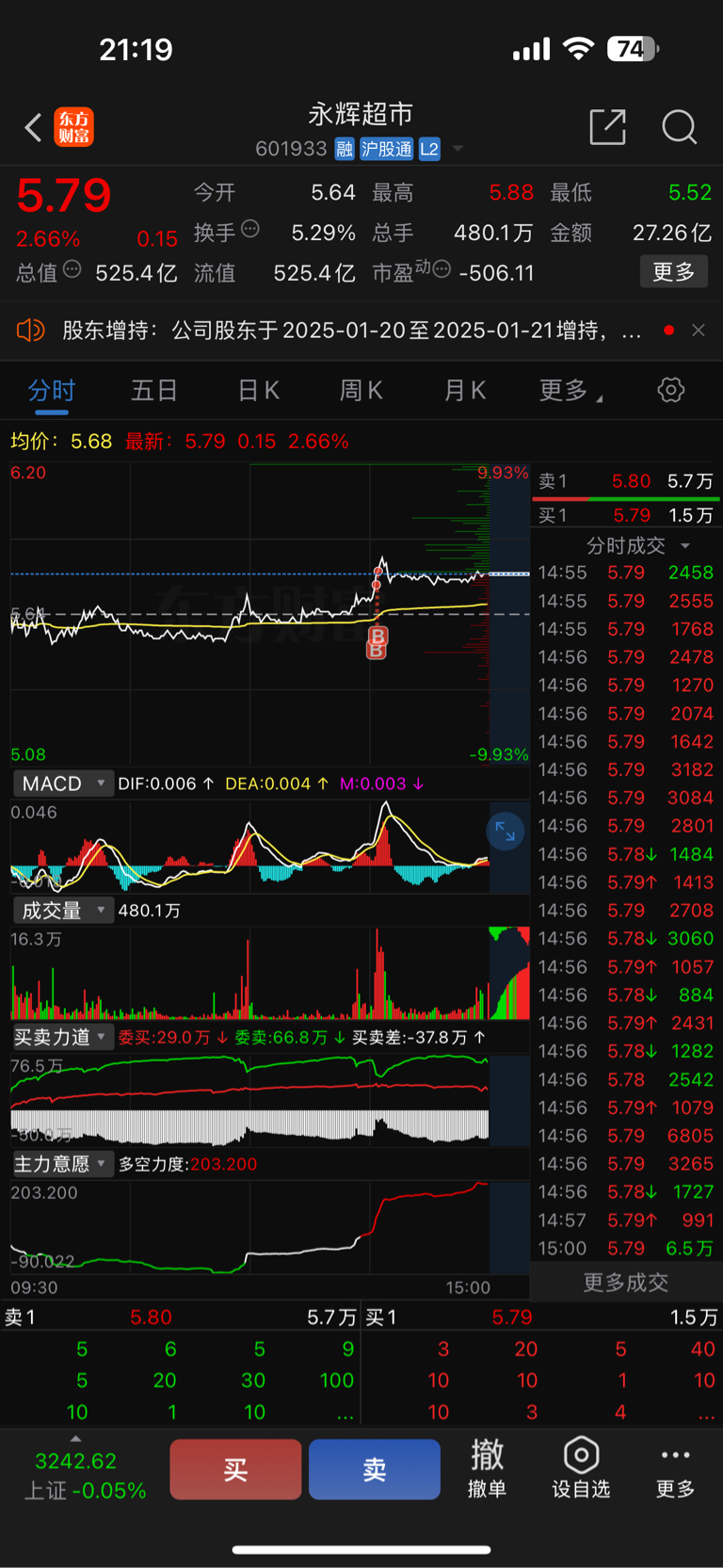The width and height of the screenshot is (723, 1568).
Task: Tap the red 买 buy button
Action: 235,1469
